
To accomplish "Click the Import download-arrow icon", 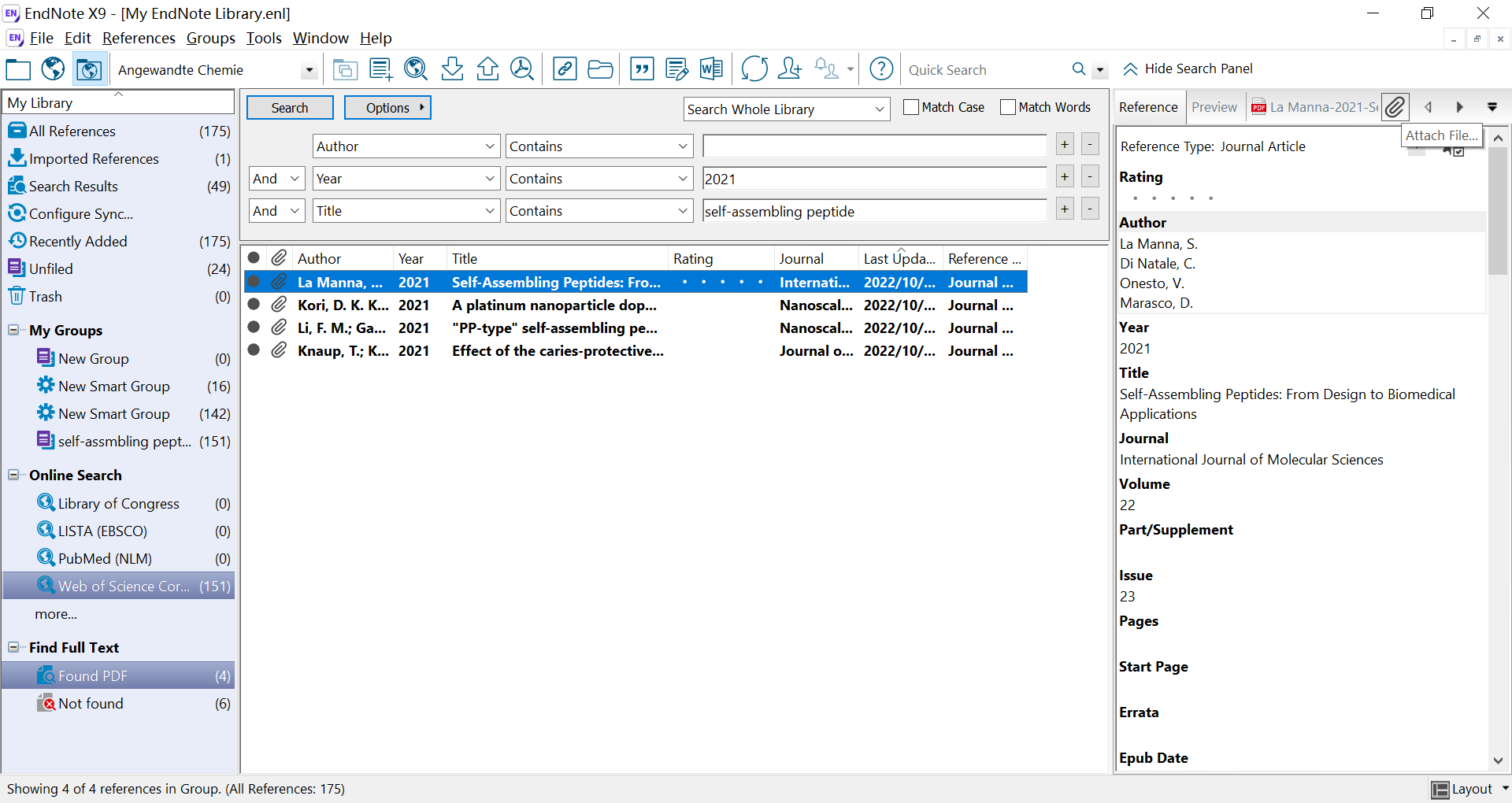I will tap(452, 69).
